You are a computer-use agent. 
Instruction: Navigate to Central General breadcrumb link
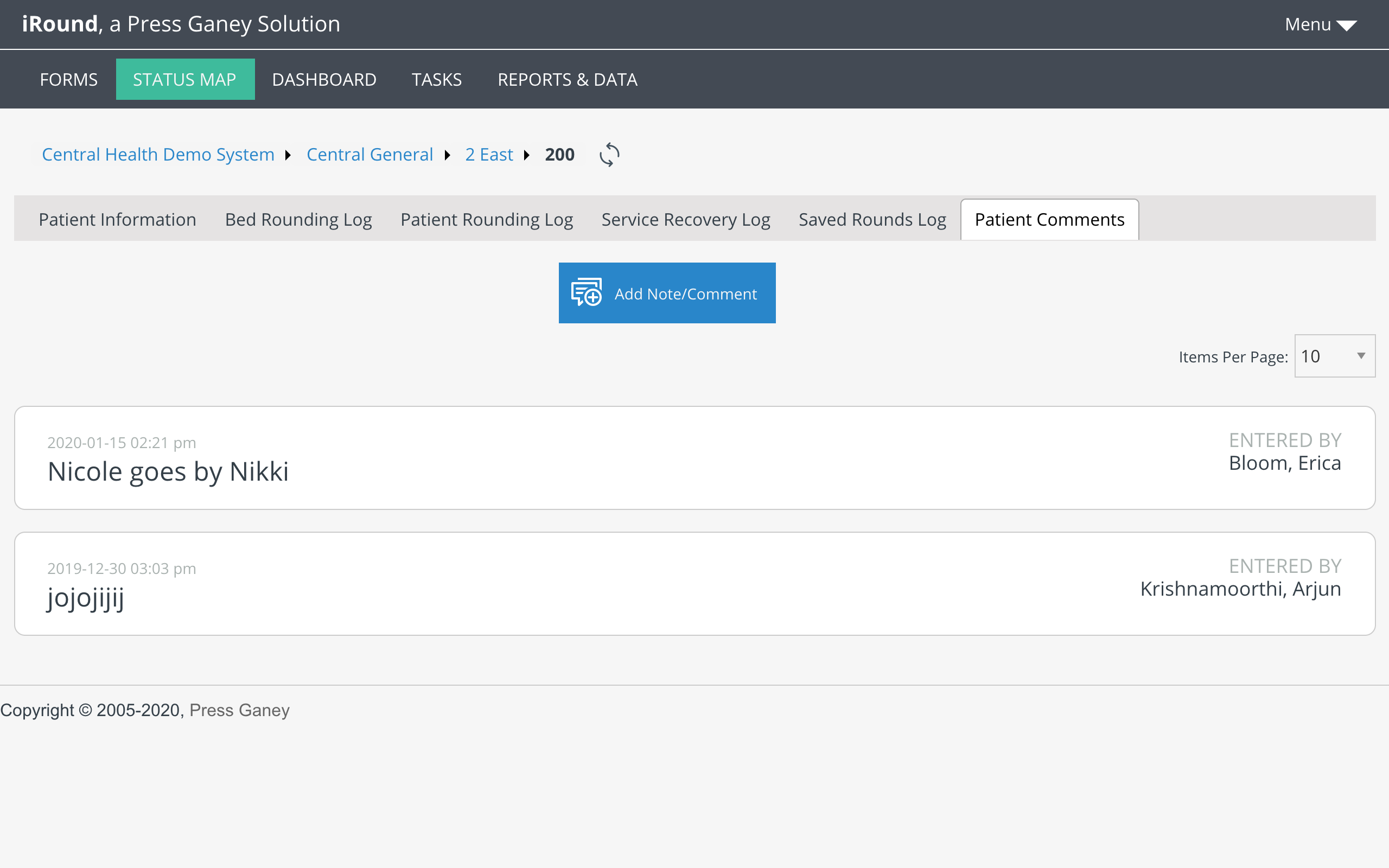(369, 155)
